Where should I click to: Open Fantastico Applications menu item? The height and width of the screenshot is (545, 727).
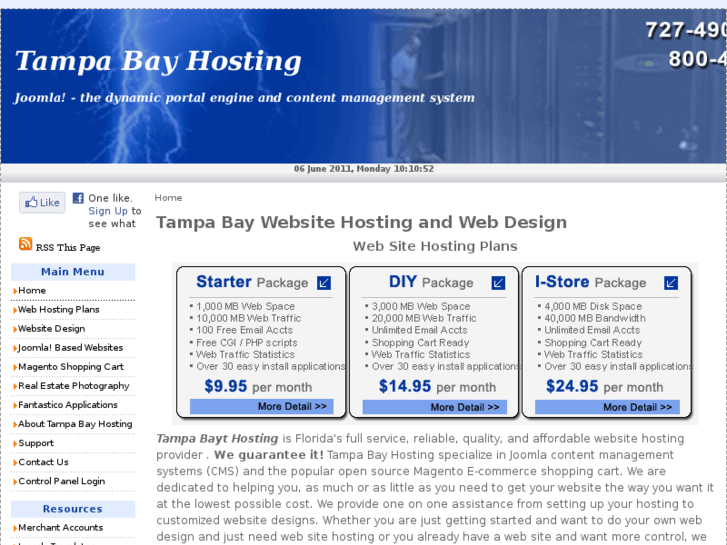coord(68,405)
